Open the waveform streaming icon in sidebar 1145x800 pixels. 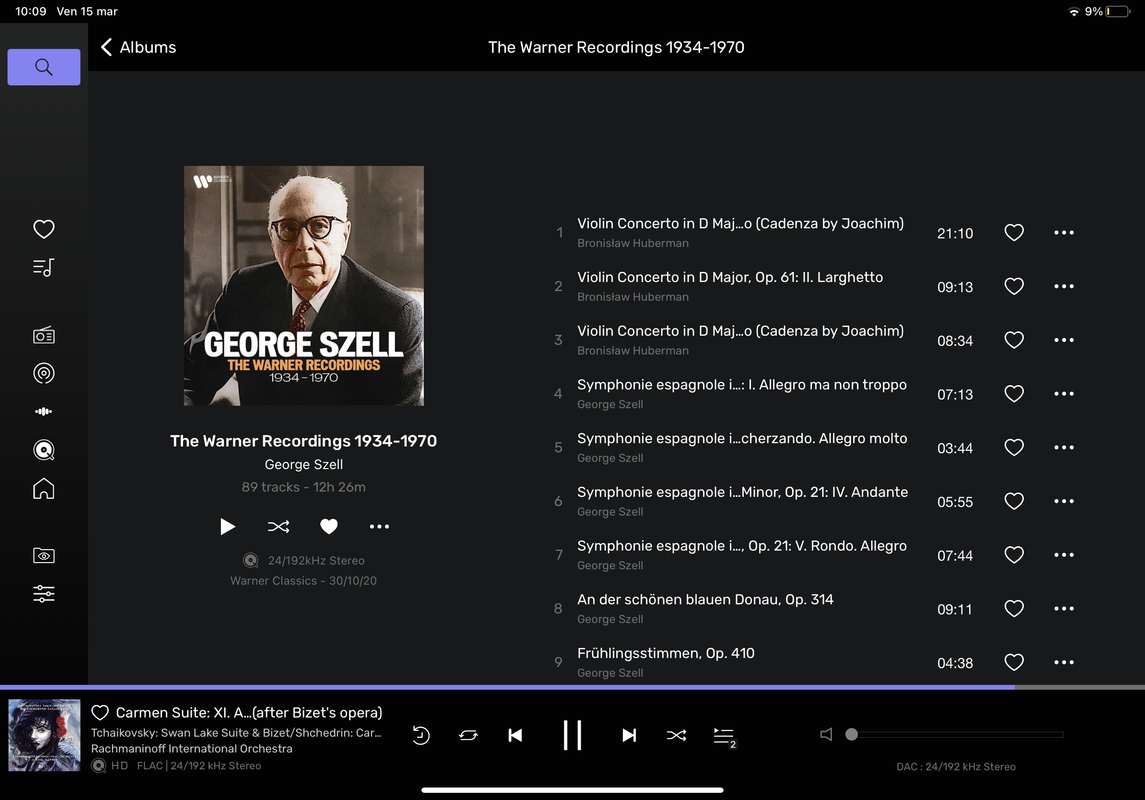(44, 412)
